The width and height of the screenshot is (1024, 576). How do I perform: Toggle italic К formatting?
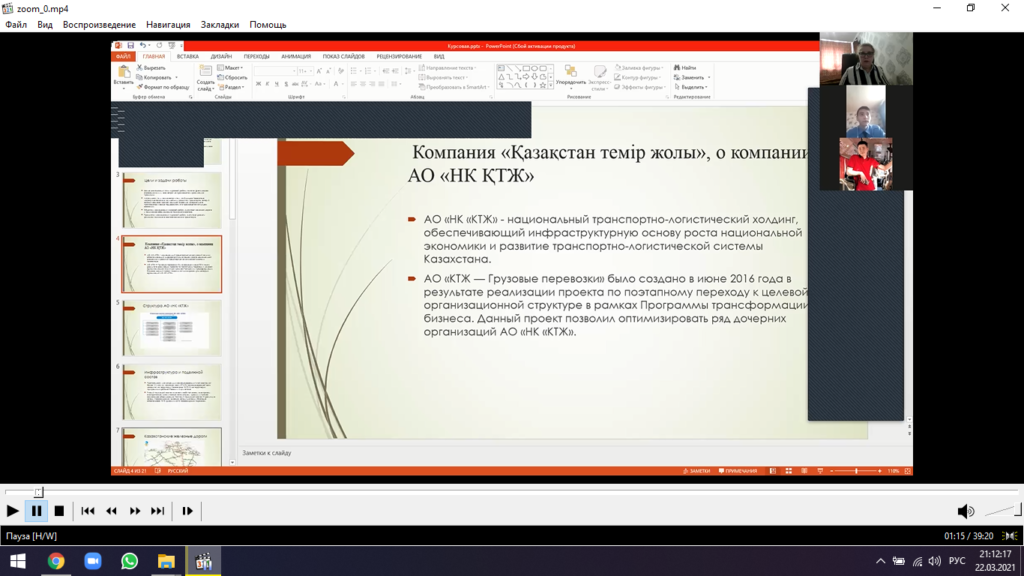(x=267, y=84)
